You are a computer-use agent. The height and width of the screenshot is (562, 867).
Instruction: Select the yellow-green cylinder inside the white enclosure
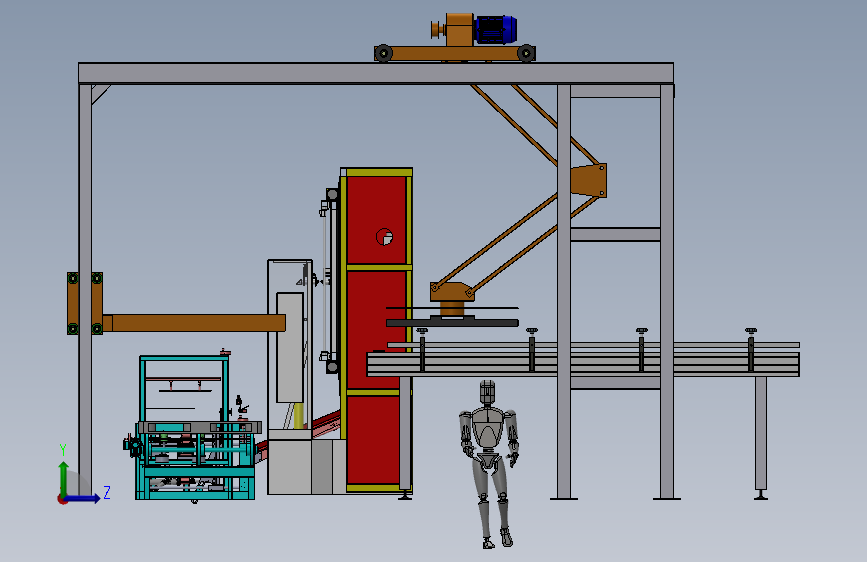tap(299, 416)
